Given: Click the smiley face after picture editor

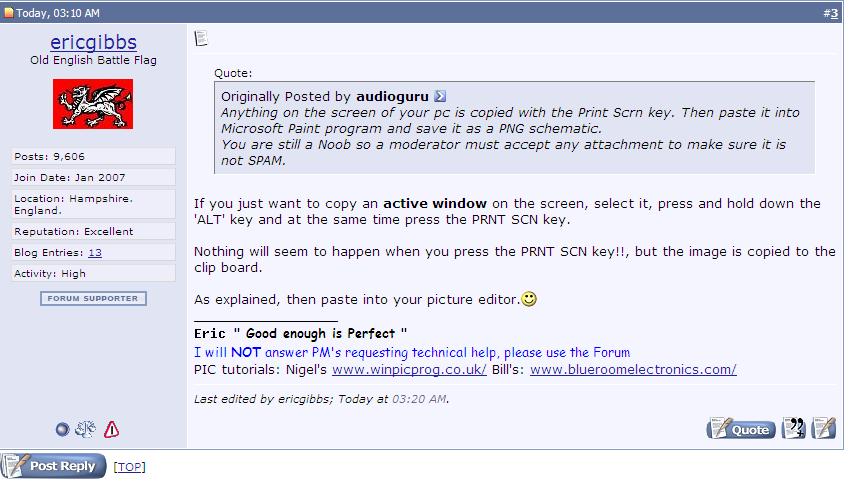Looking at the screenshot, I should click(529, 299).
